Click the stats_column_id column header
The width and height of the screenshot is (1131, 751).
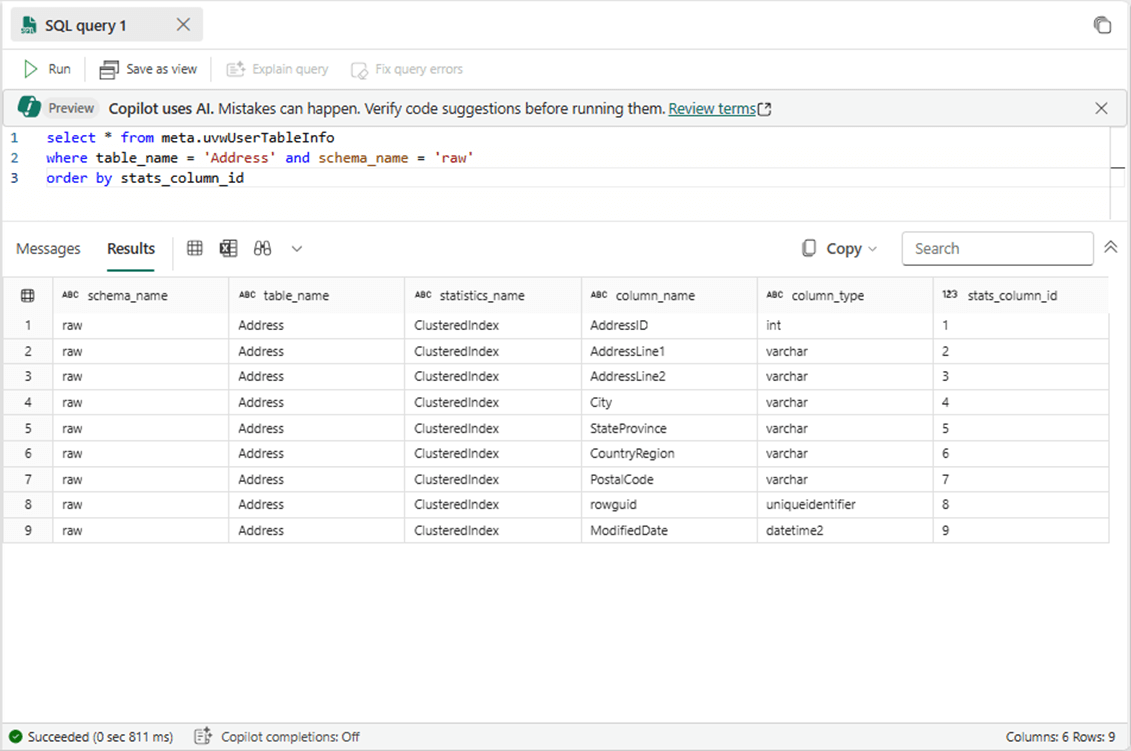(1011, 295)
